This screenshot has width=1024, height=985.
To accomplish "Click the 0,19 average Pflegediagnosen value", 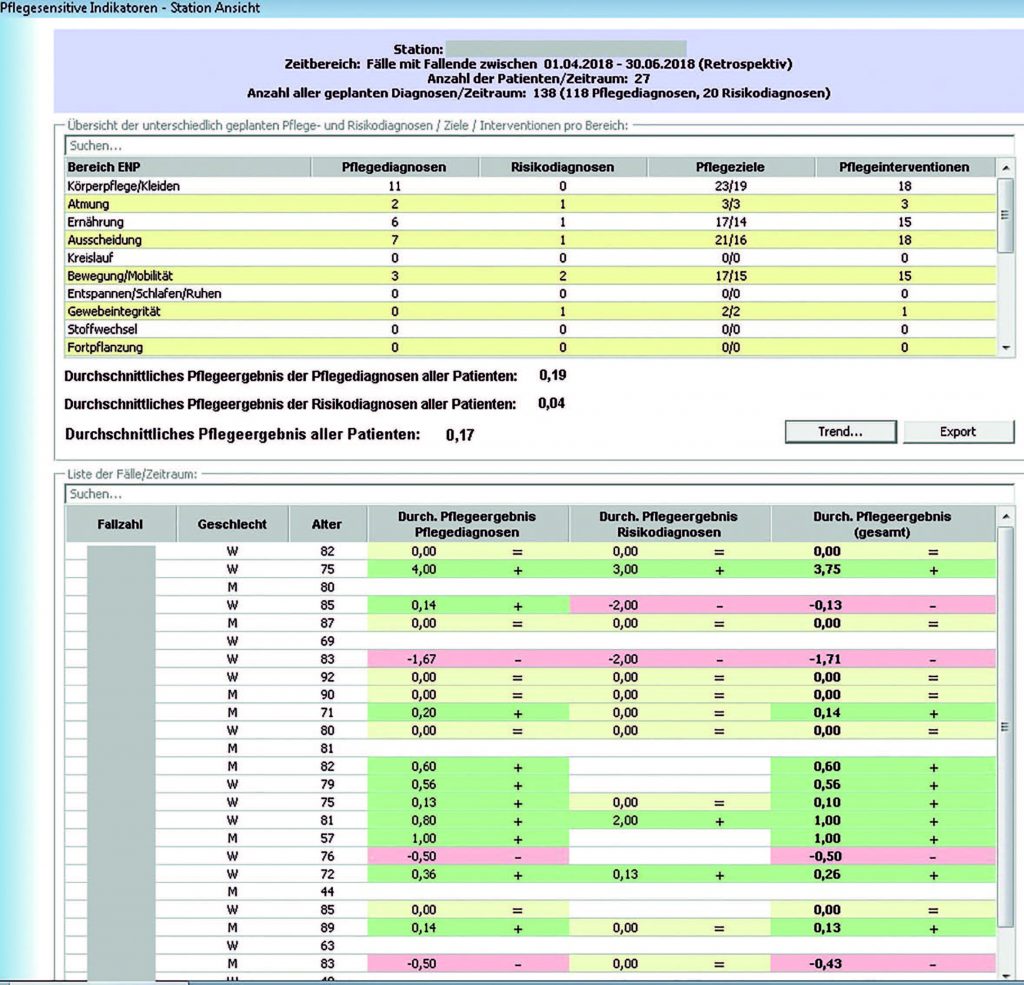I will [552, 376].
